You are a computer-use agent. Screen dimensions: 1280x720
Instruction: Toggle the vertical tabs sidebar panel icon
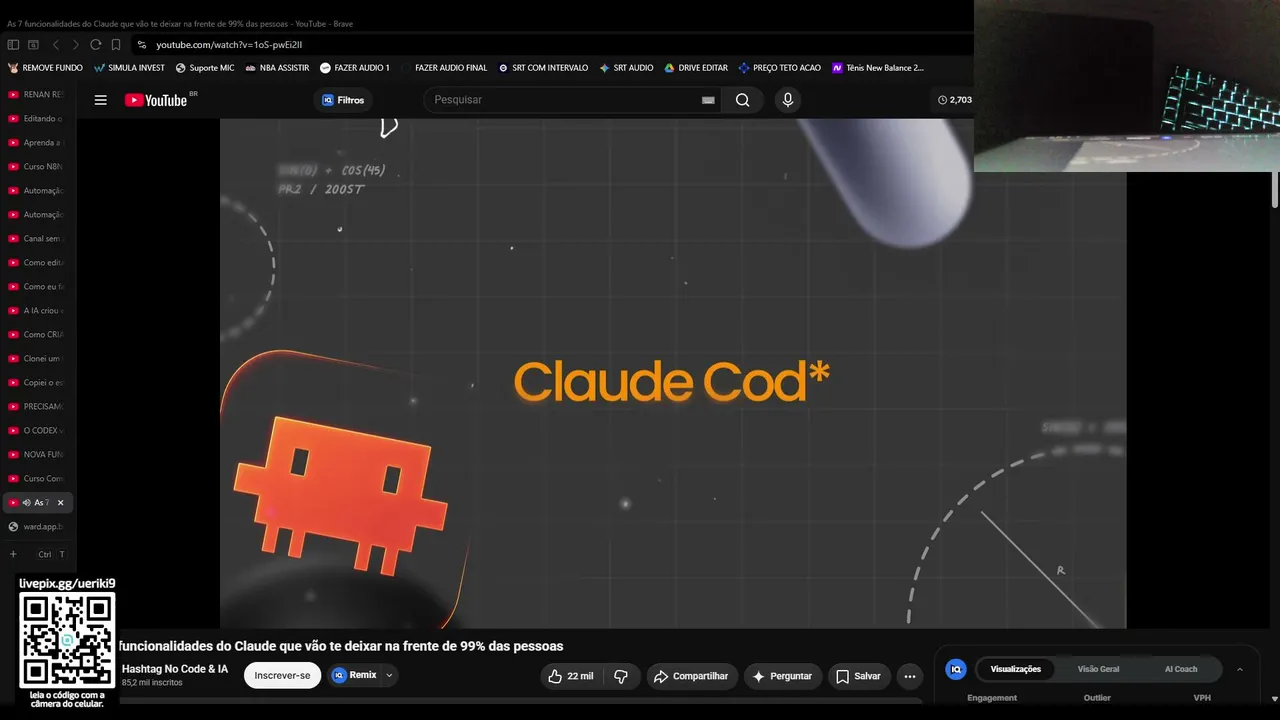pos(13,45)
